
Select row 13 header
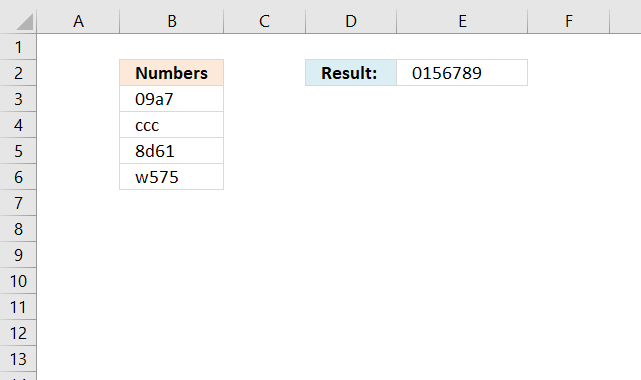18,359
